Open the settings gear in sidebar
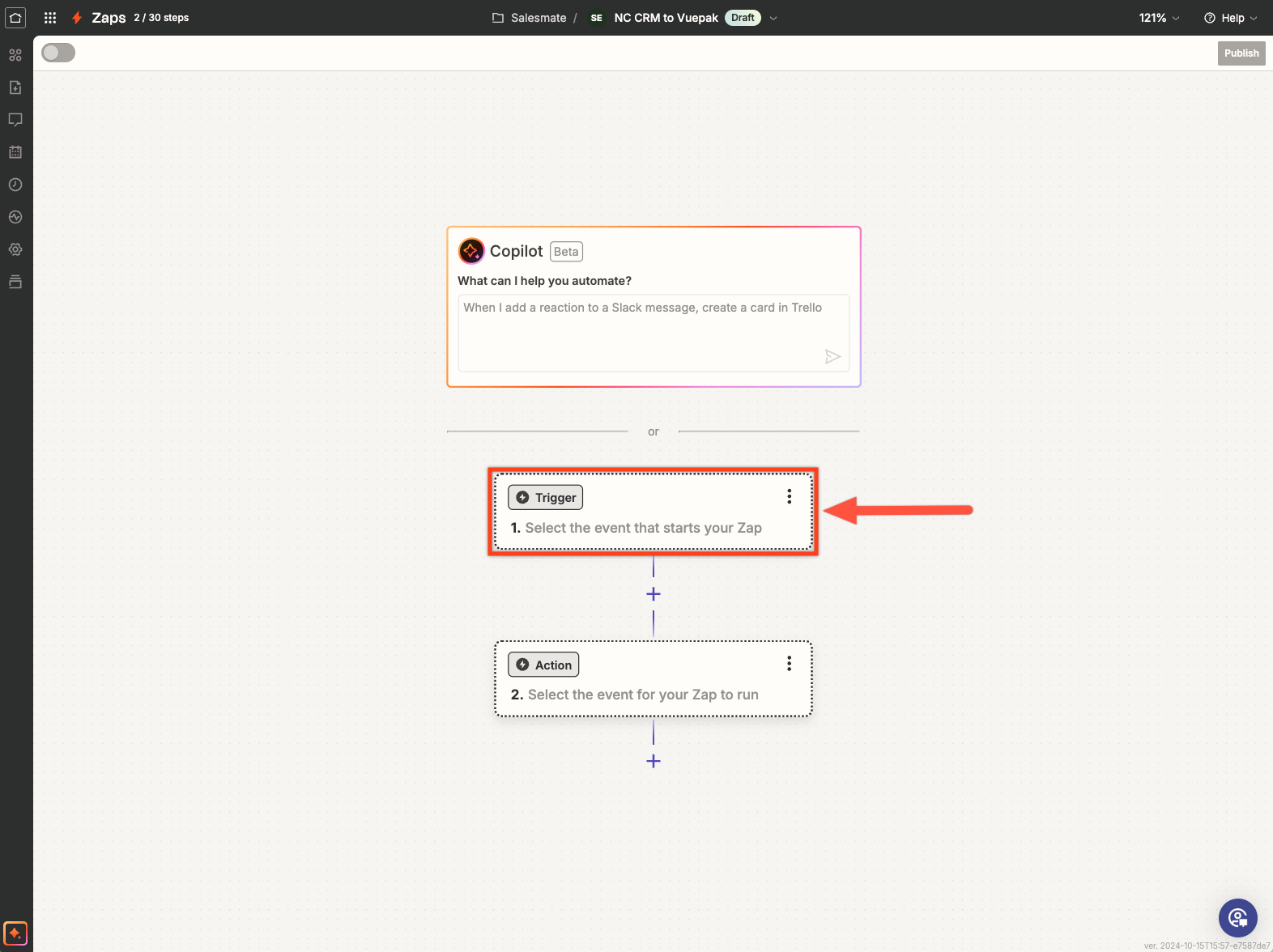 coord(15,249)
